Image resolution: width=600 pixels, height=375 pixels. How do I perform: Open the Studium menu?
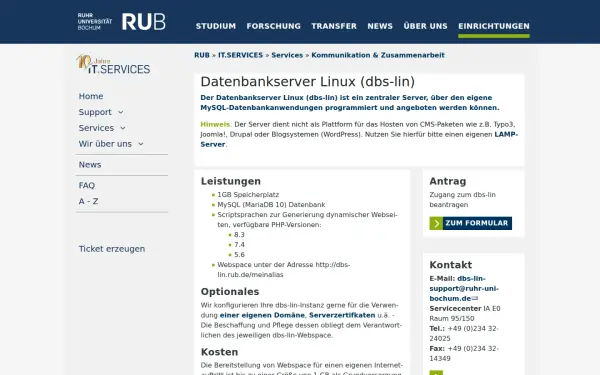pos(216,26)
